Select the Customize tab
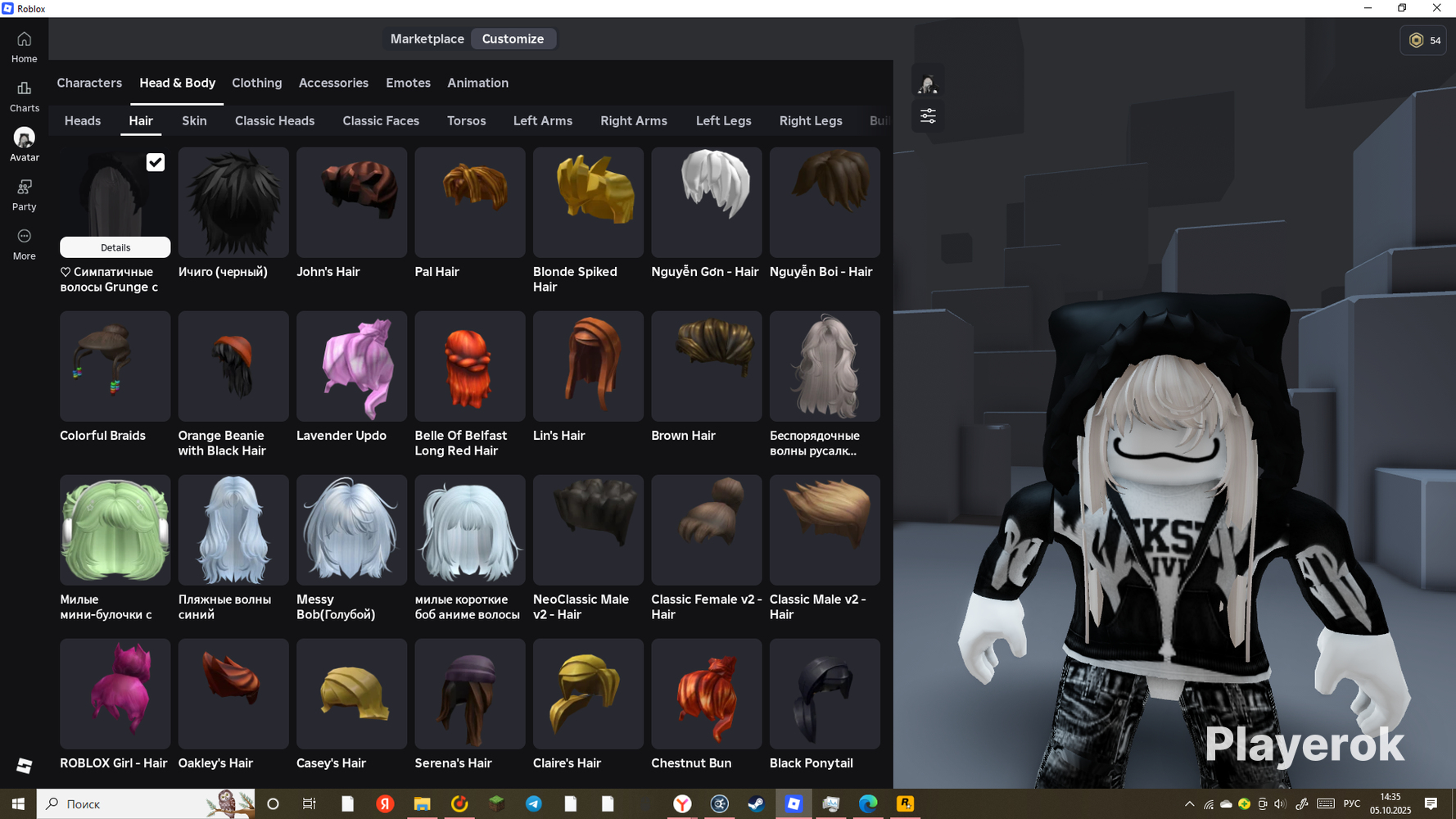Viewport: 1456px width, 819px height. click(x=513, y=39)
